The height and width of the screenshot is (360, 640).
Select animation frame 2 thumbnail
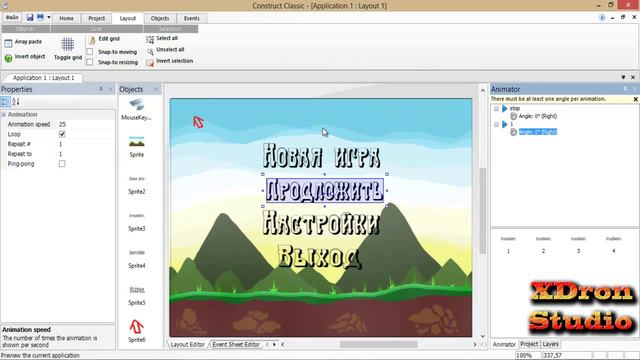point(543,239)
